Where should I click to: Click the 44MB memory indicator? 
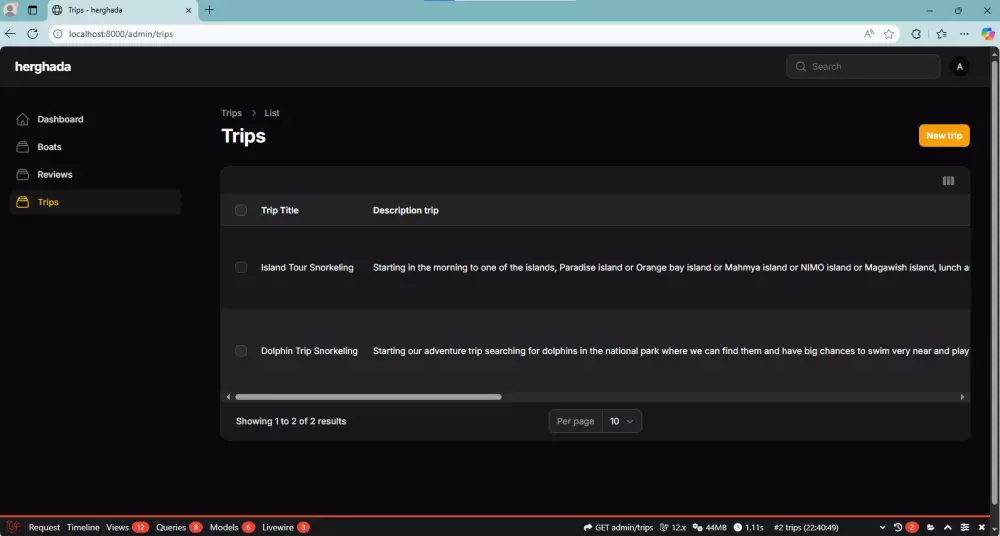tap(709, 528)
